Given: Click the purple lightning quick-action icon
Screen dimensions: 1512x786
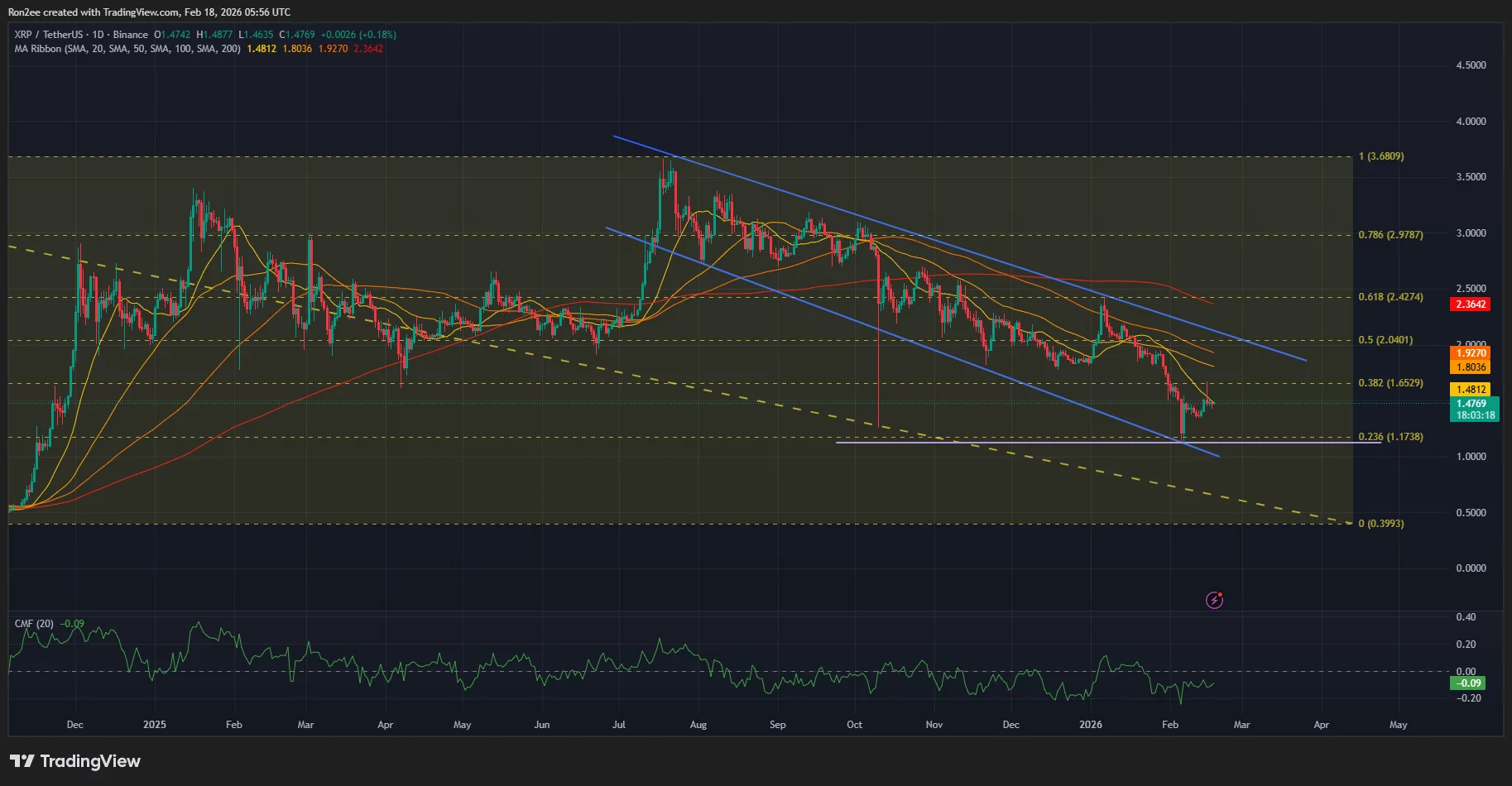Looking at the screenshot, I should (1214, 600).
